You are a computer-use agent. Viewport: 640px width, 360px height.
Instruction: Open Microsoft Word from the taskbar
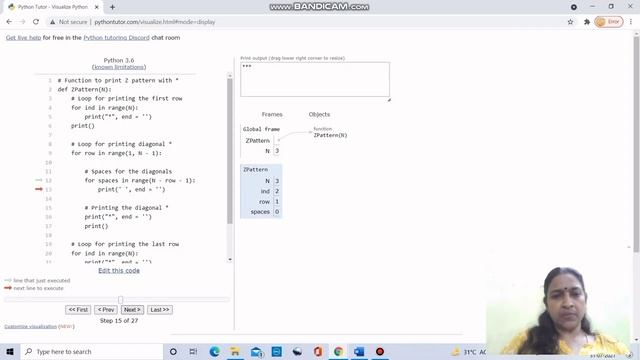click(359, 351)
